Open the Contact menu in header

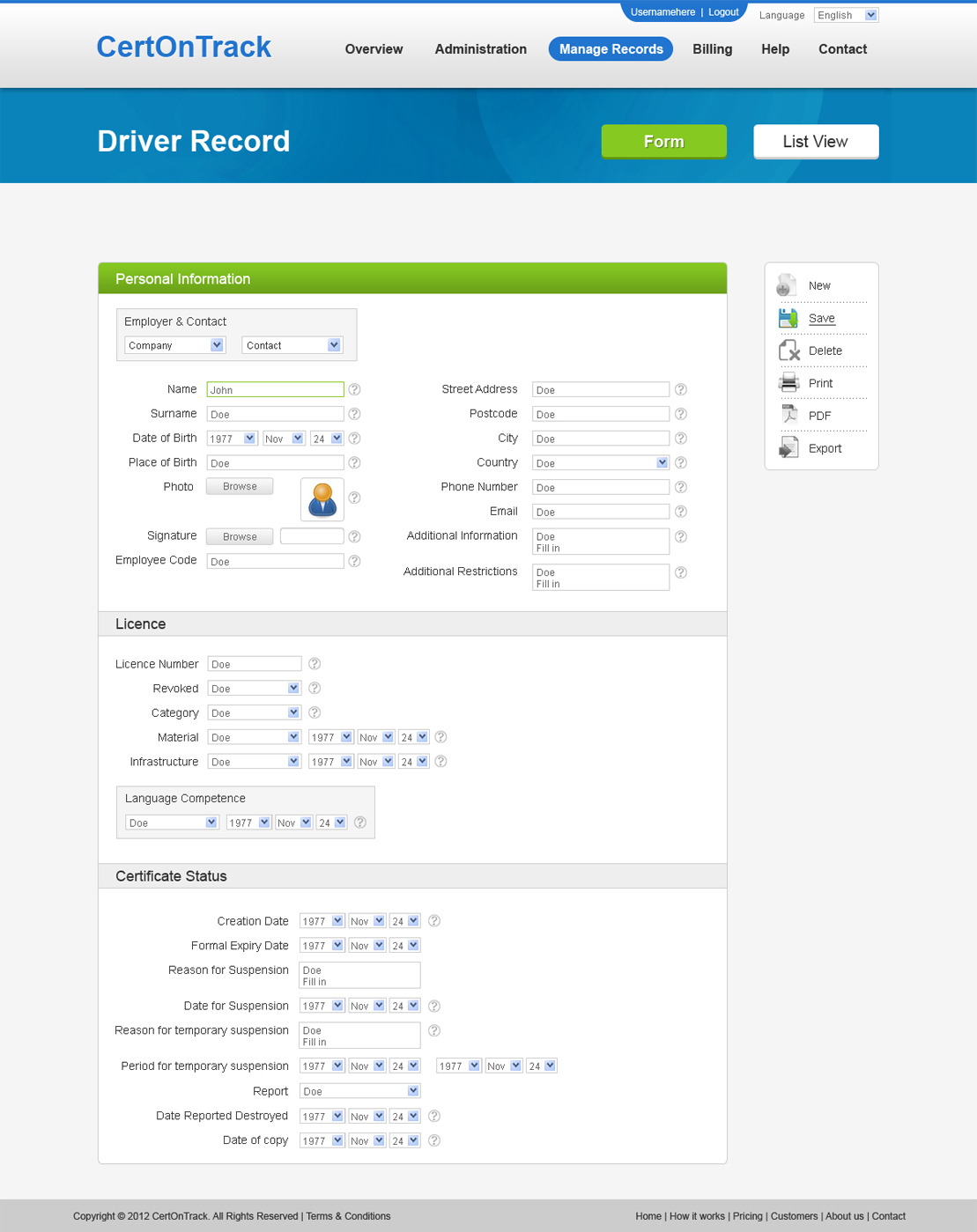pyautogui.click(x=842, y=49)
